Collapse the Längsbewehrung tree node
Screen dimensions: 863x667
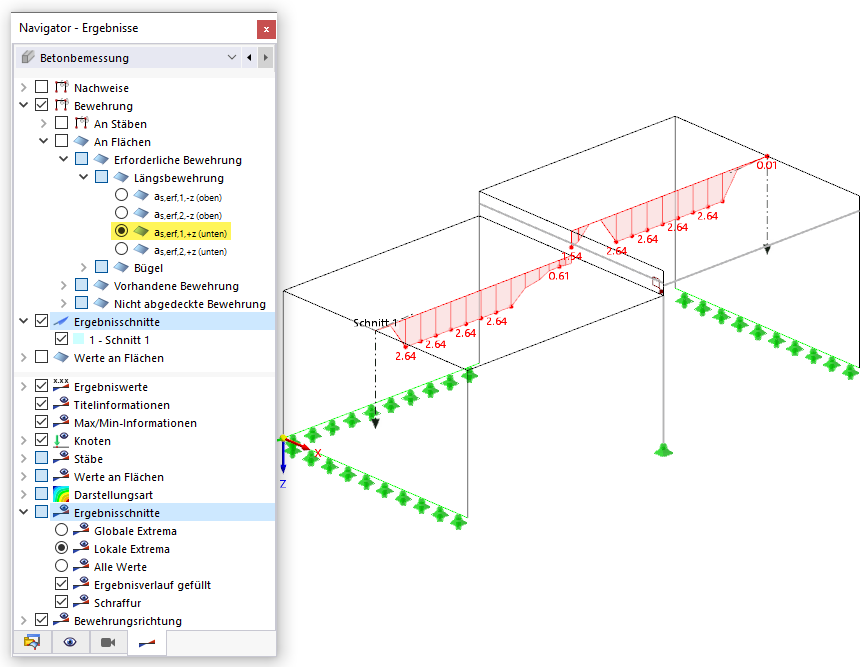coord(84,177)
